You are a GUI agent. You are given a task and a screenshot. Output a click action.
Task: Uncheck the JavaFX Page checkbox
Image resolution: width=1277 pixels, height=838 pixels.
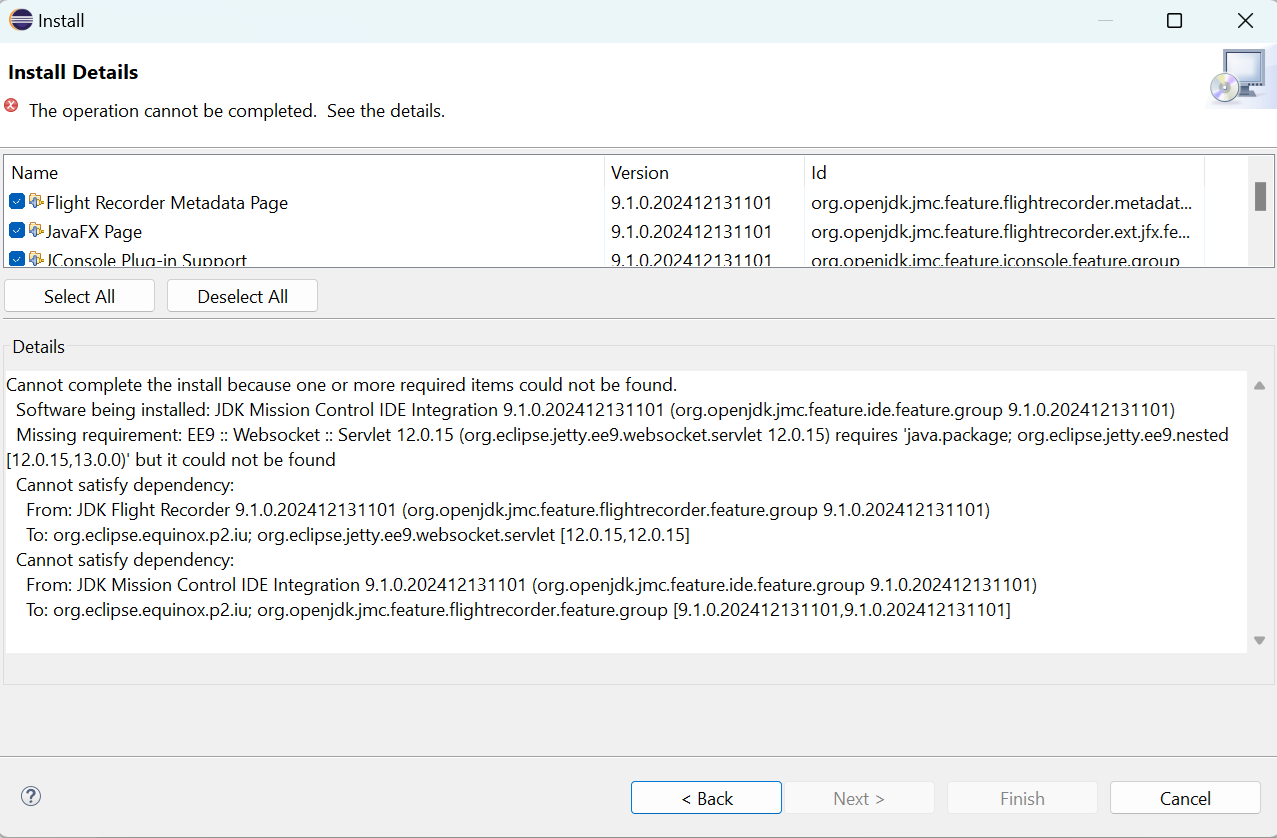pos(17,231)
